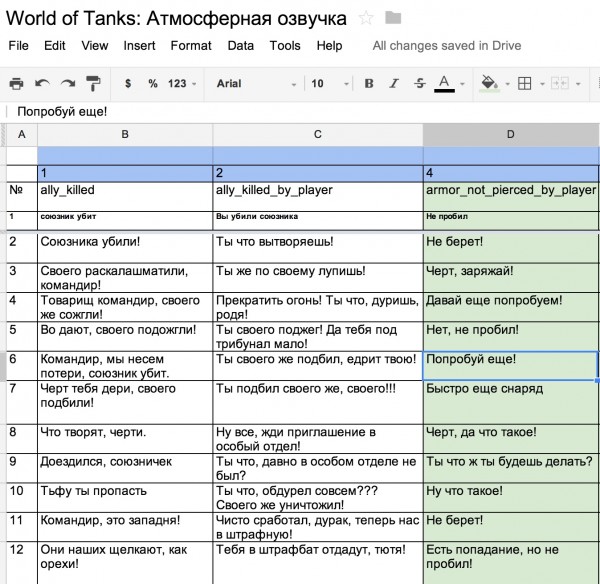Expand the merge cells dropdown arrow
Viewport: 600px width, 584px height.
(x=578, y=84)
